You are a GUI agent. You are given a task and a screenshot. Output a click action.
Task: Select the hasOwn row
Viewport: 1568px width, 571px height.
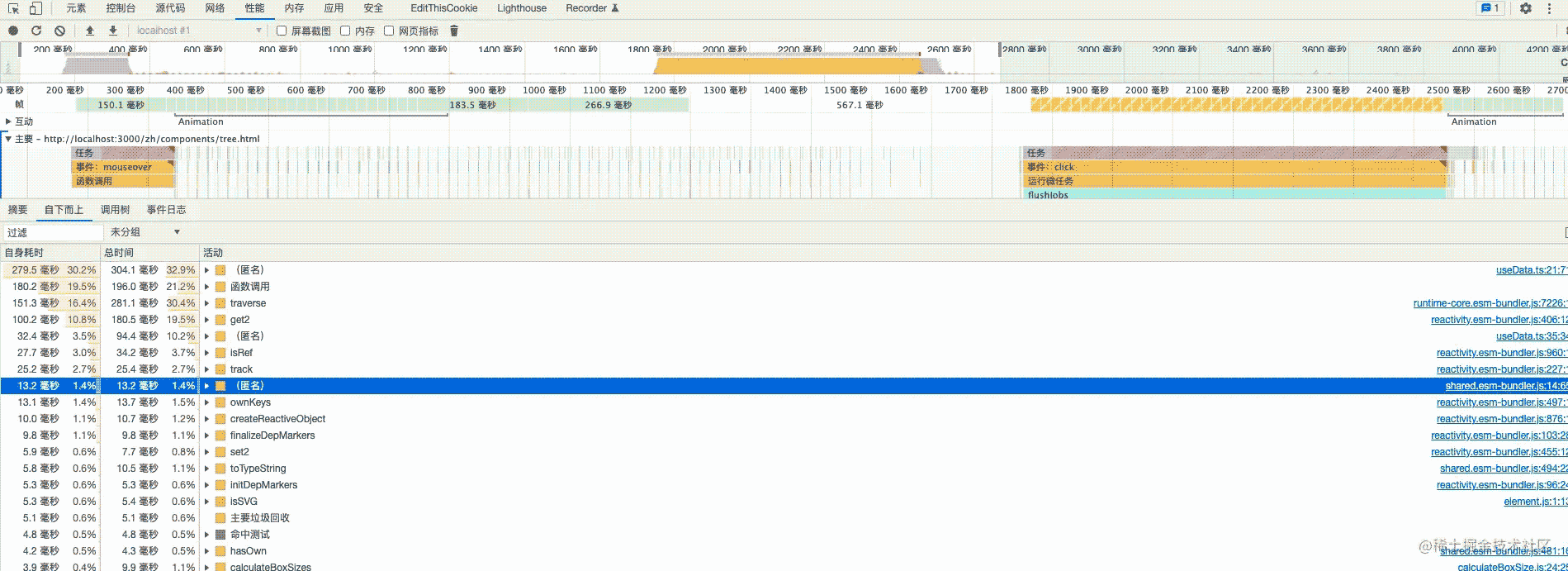click(784, 551)
